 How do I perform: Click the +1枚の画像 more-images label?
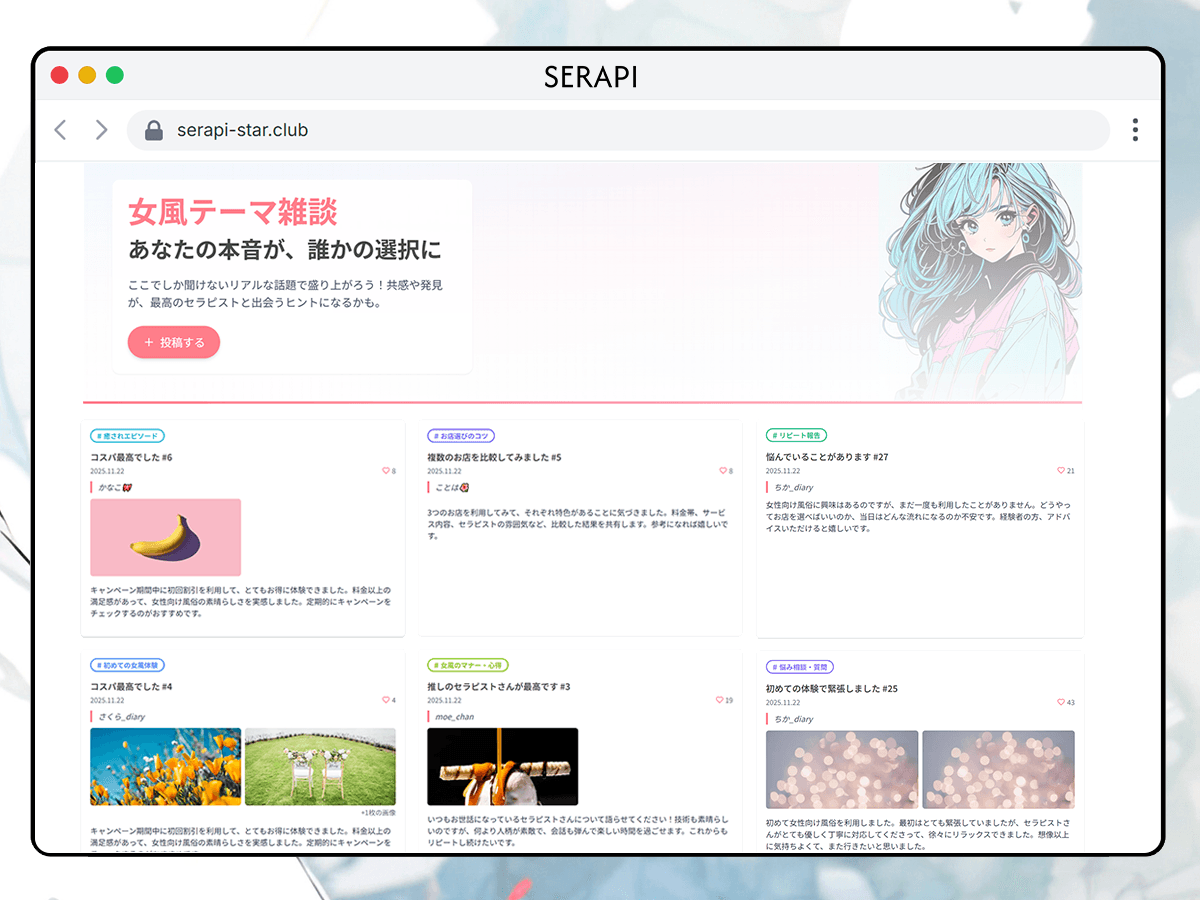pyautogui.click(x=378, y=813)
